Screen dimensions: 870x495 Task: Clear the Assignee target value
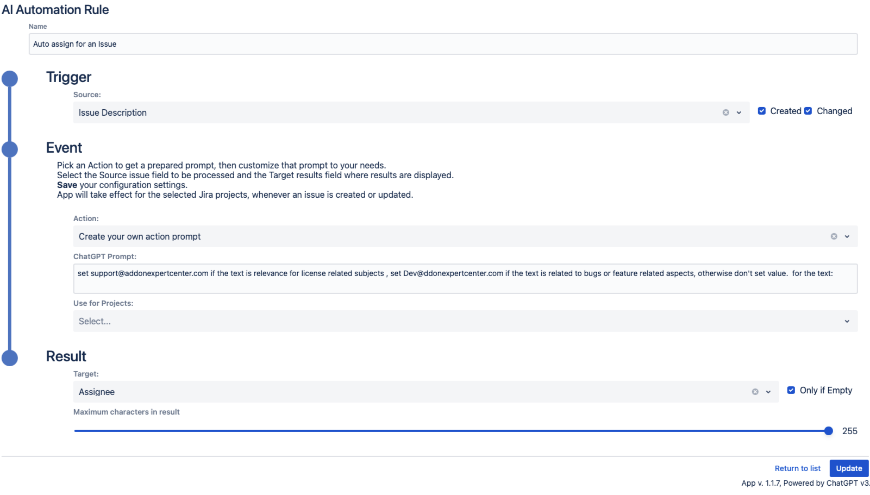(x=755, y=393)
